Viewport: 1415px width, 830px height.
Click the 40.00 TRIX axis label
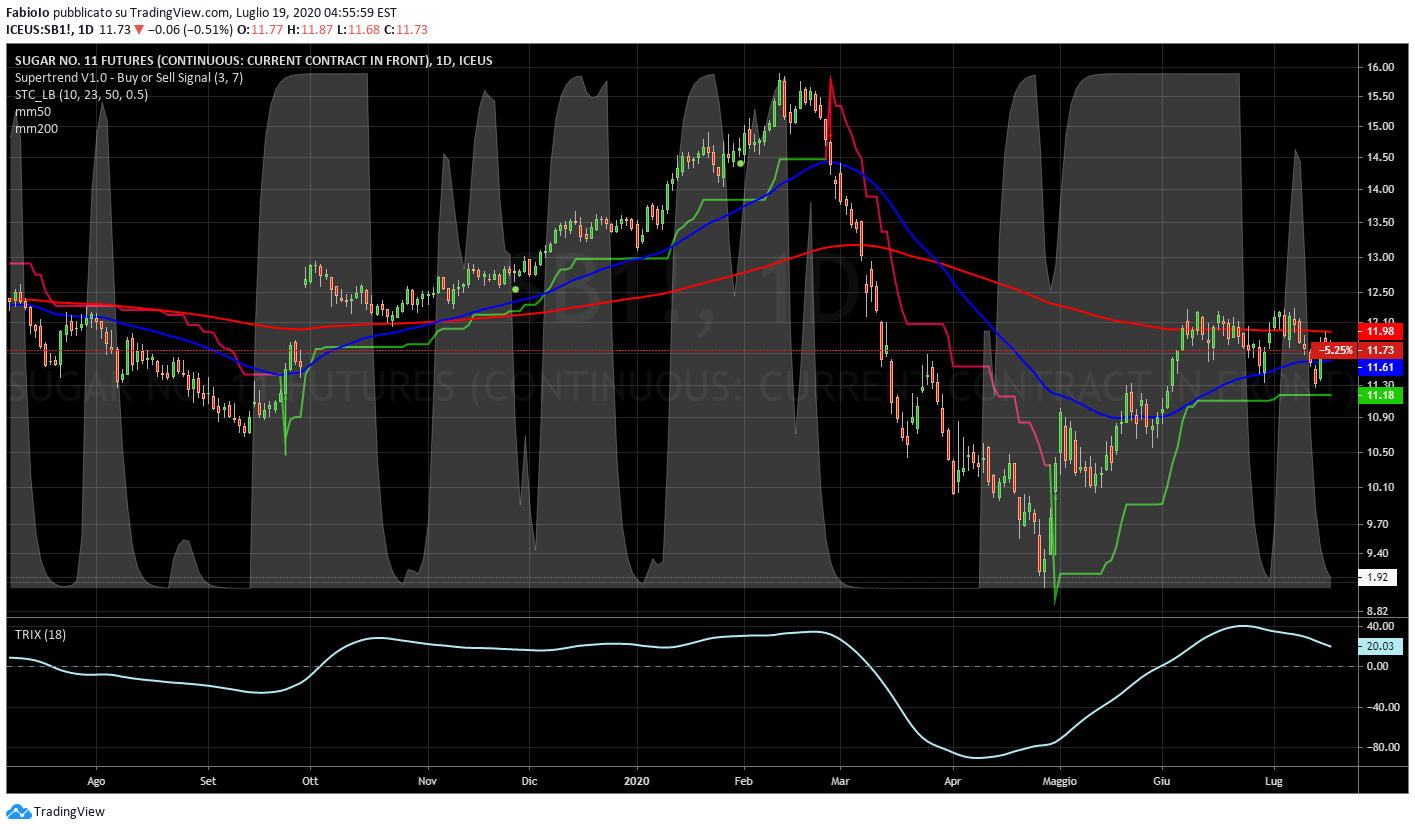click(1380, 626)
